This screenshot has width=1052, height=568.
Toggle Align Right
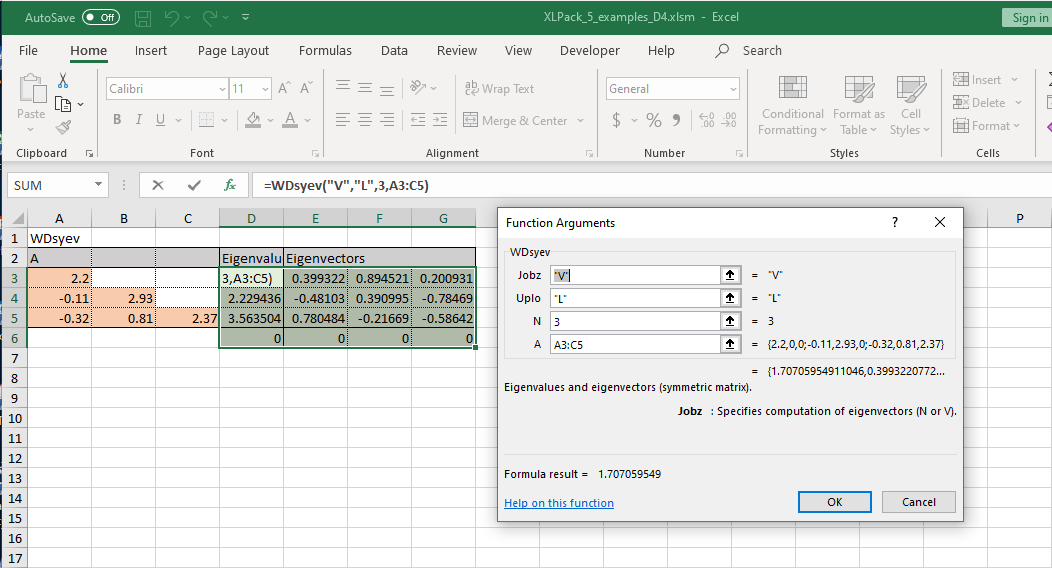(387, 120)
